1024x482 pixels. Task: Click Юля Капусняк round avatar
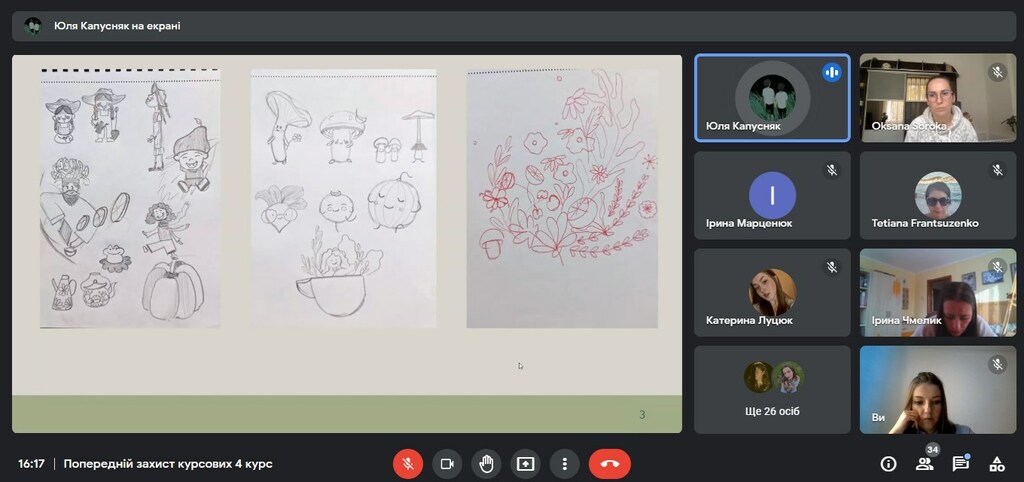[x=772, y=97]
